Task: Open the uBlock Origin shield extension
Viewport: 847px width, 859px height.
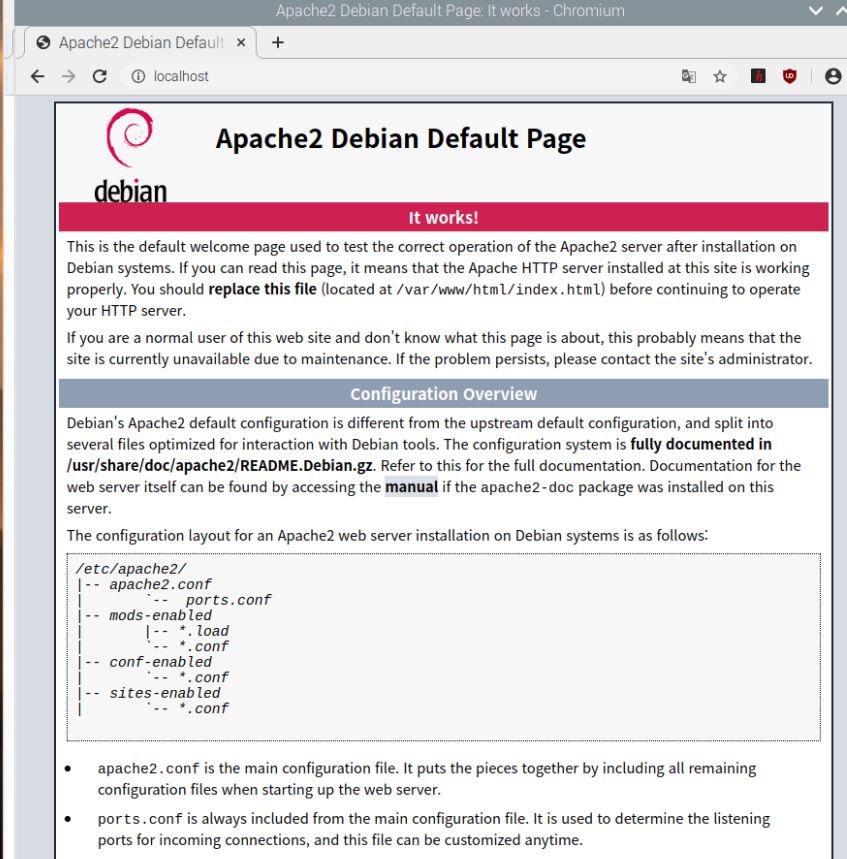Action: [x=789, y=76]
